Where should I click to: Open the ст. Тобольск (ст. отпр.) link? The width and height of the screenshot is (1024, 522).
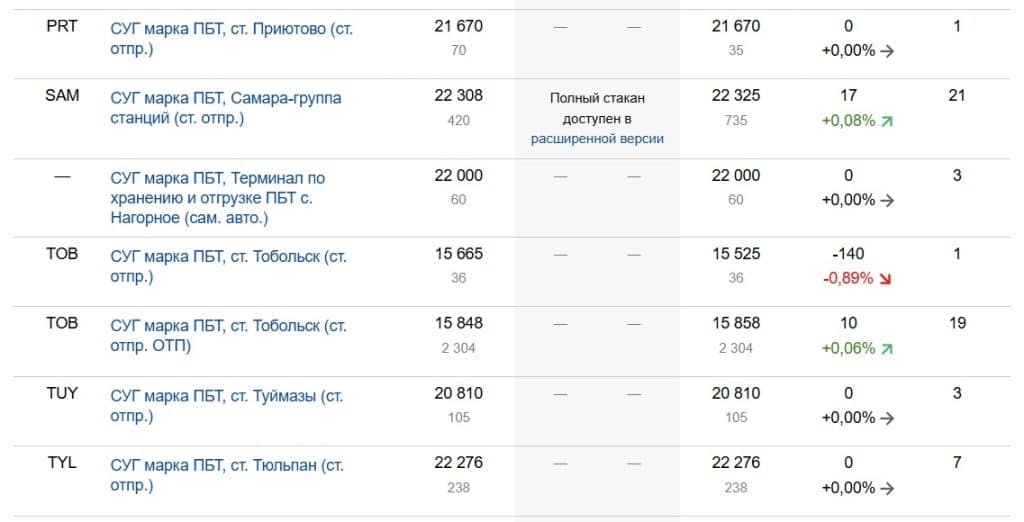(228, 266)
